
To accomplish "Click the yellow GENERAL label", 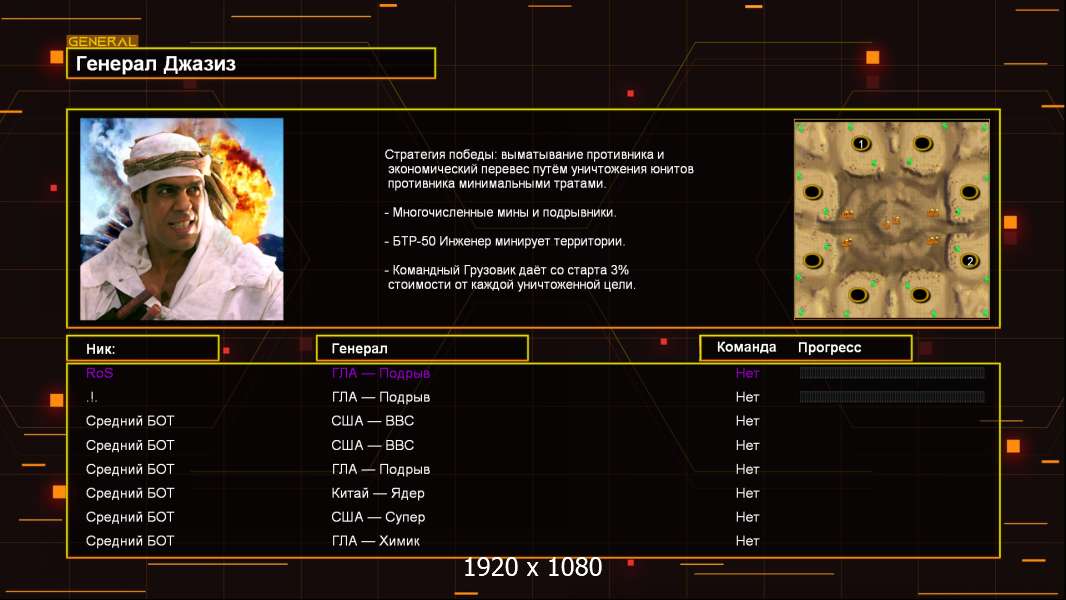I will coord(103,41).
